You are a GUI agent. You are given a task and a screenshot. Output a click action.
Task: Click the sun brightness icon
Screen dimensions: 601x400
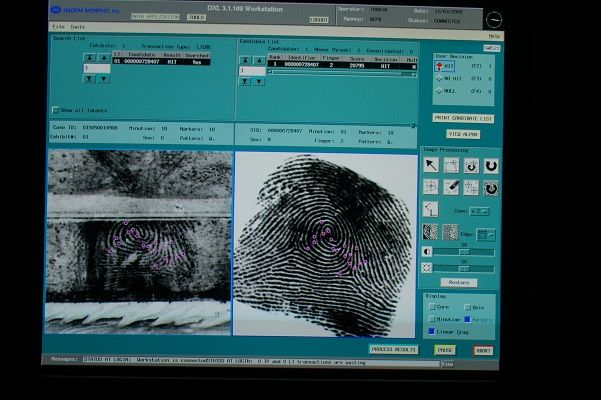tap(427, 268)
